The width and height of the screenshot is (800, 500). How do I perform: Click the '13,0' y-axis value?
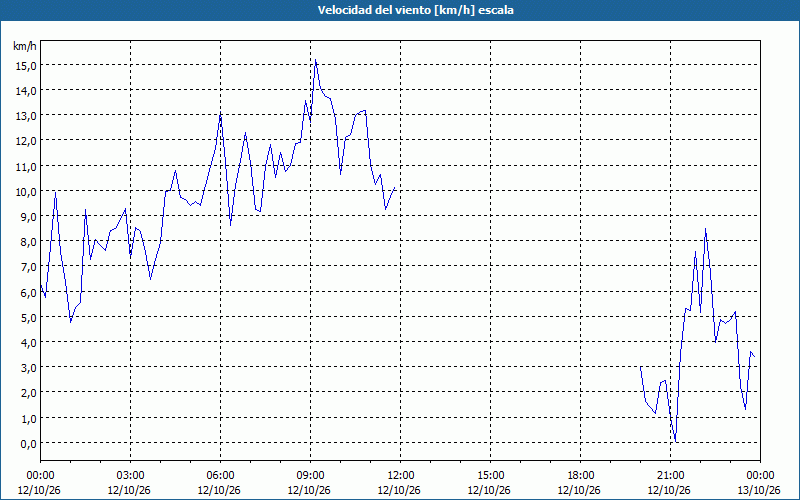tap(28, 116)
